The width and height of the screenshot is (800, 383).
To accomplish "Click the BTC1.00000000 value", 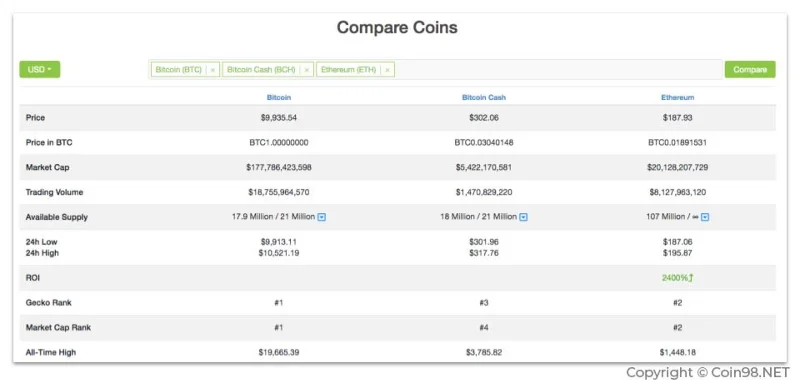I will [x=279, y=143].
